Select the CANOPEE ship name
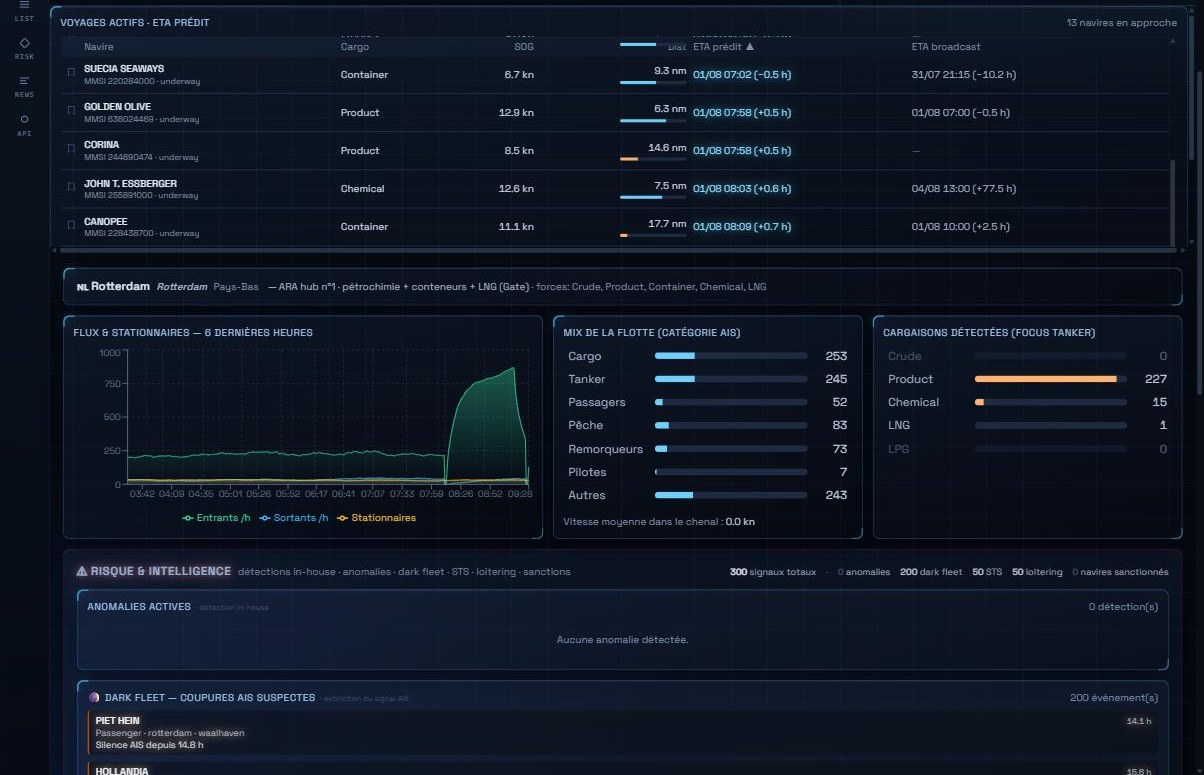The width and height of the screenshot is (1204, 775). [x=105, y=221]
